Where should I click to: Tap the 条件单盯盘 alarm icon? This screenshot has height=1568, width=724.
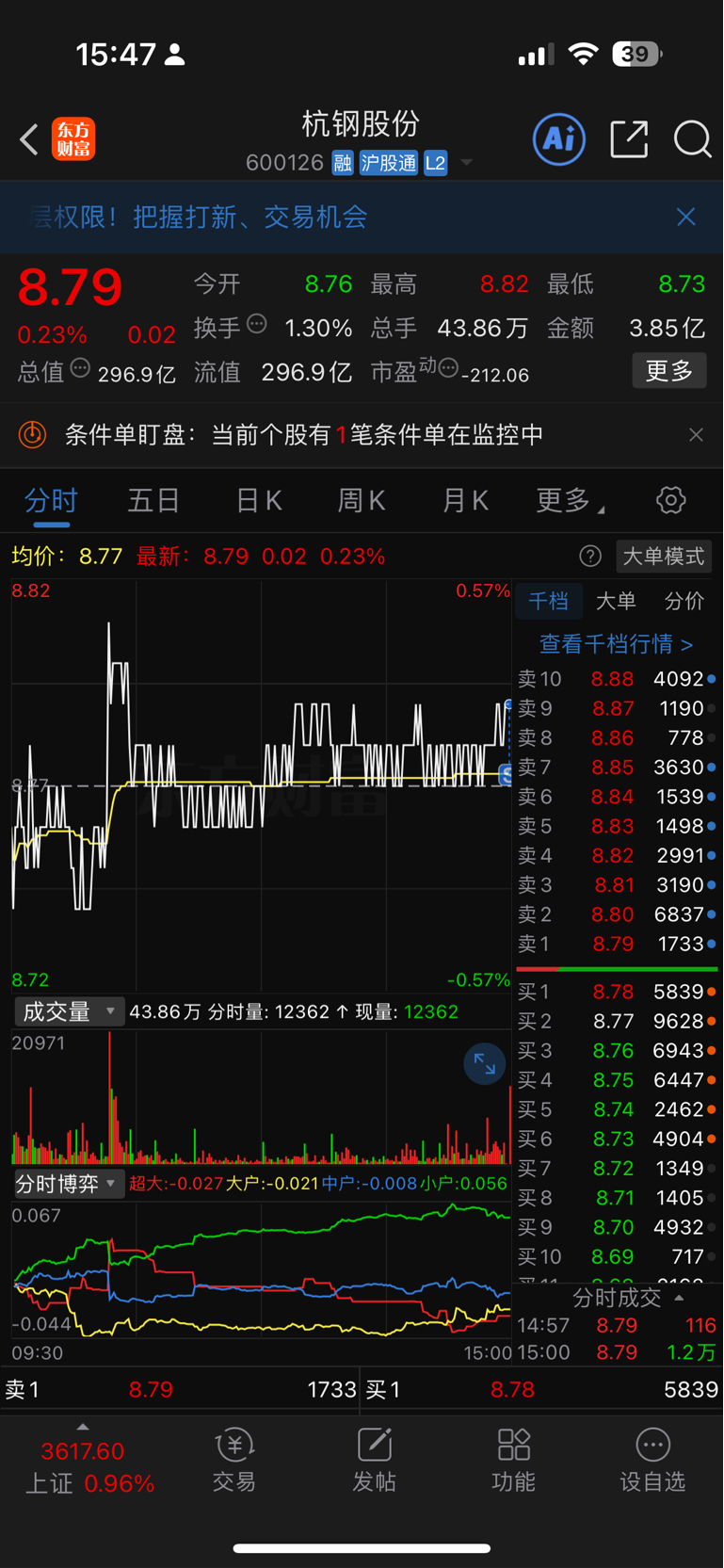click(33, 434)
